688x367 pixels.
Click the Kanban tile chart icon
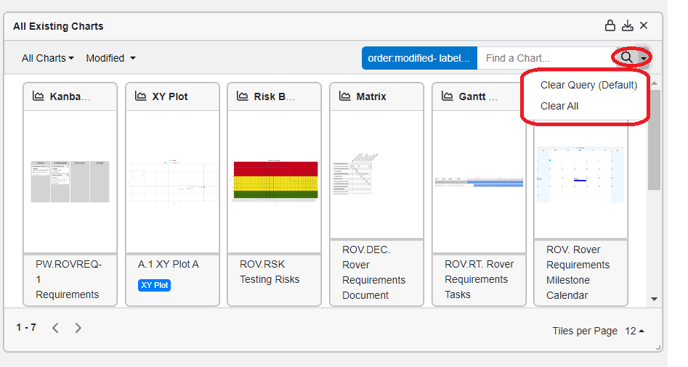pos(38,96)
